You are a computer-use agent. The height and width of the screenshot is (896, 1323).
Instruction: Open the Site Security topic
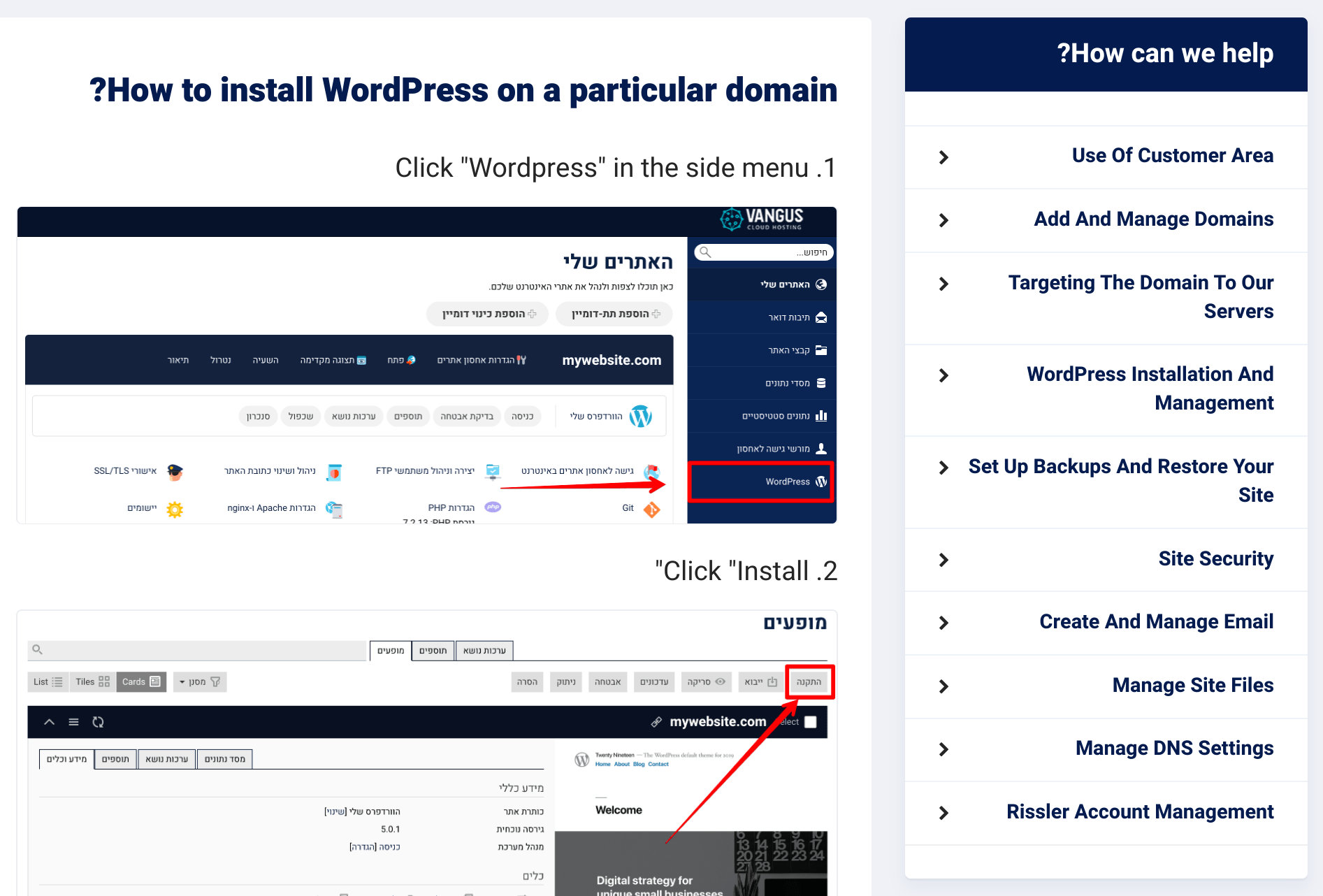click(1215, 558)
